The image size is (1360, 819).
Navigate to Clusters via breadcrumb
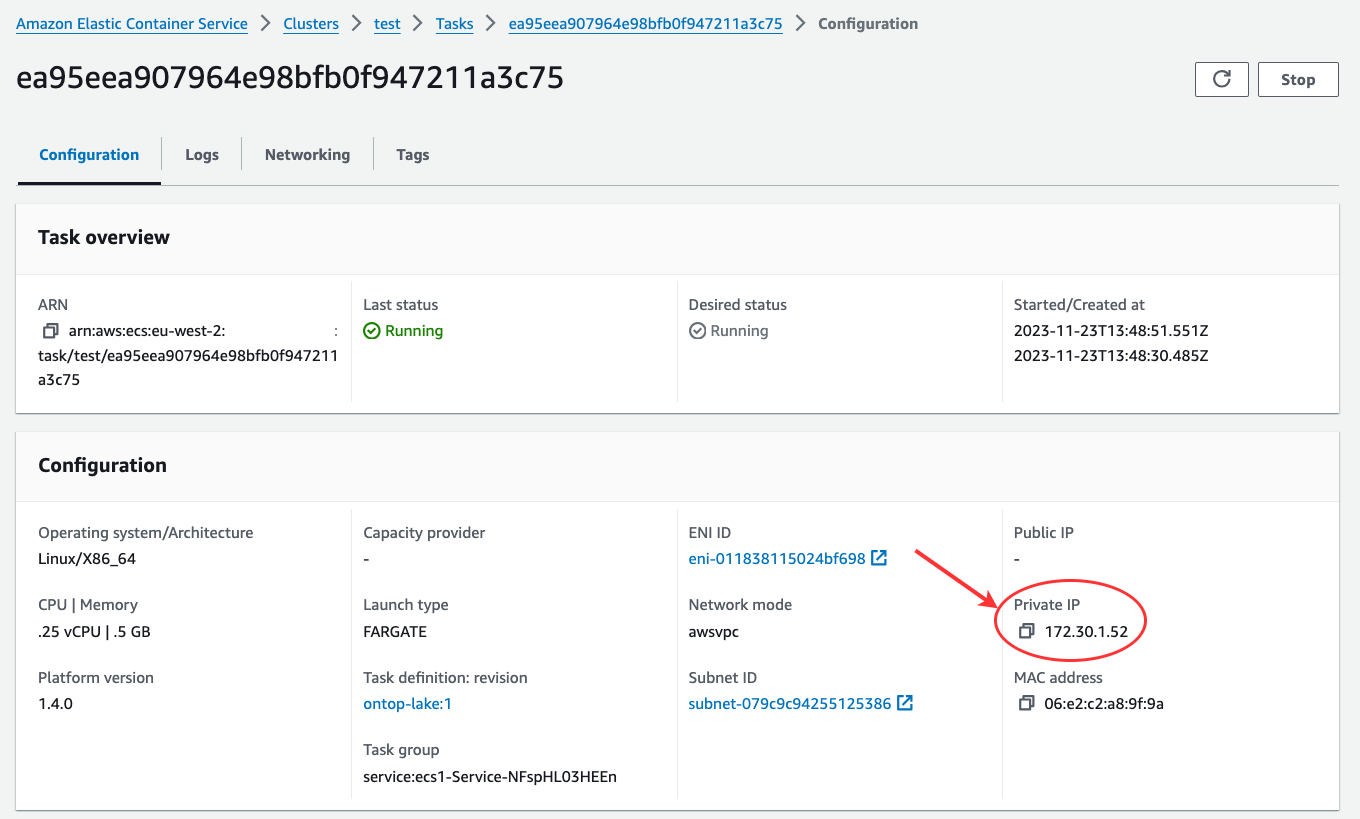point(311,23)
